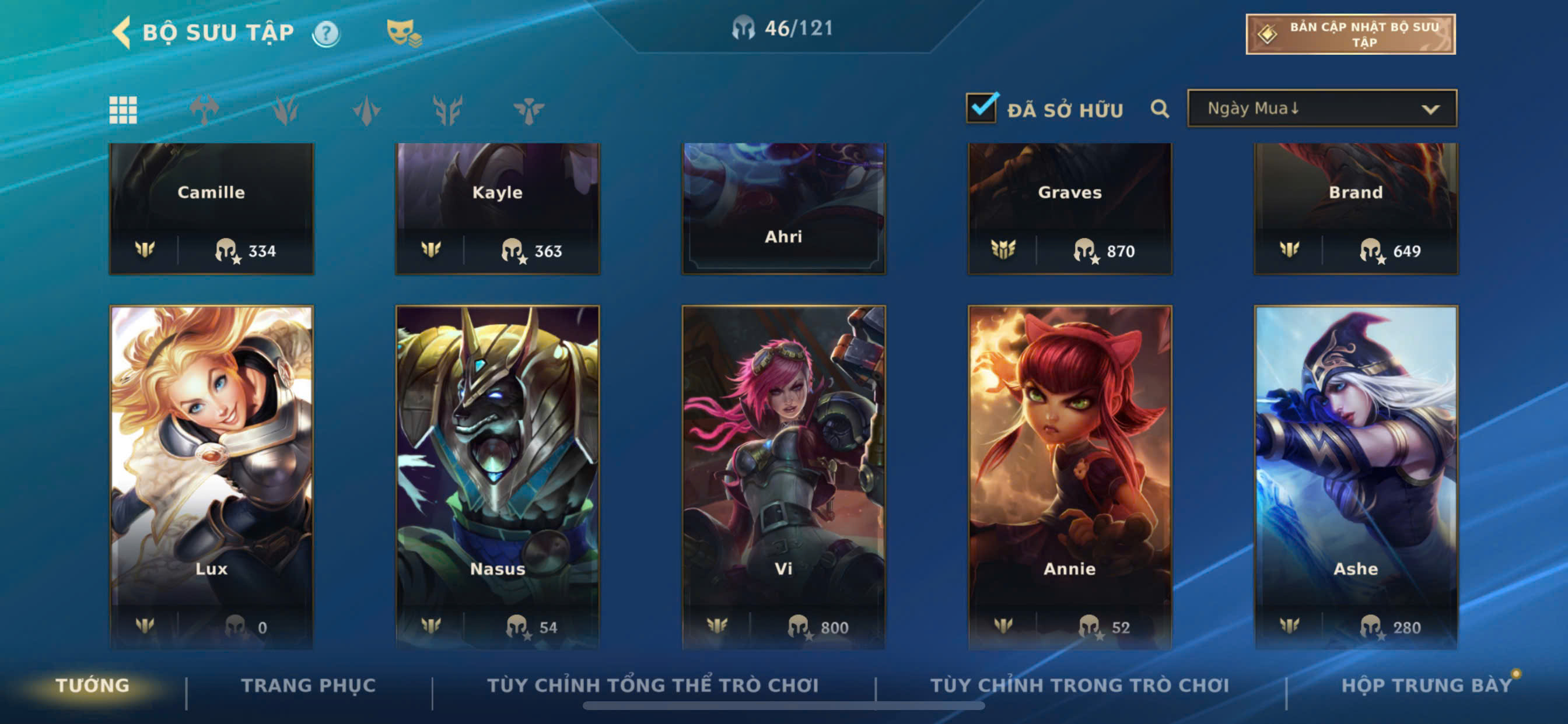The height and width of the screenshot is (724, 1568).
Task: Open the Ahri champion card
Action: tap(783, 208)
